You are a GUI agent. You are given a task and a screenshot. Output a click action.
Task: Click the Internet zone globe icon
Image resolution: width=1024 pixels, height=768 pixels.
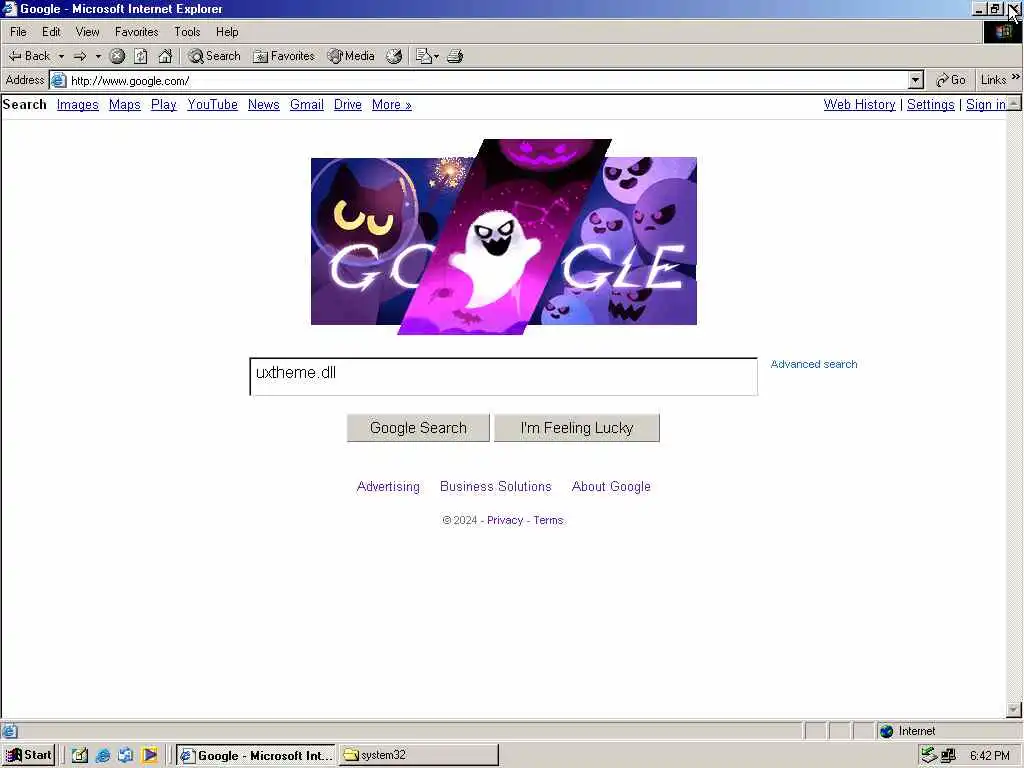click(x=886, y=731)
